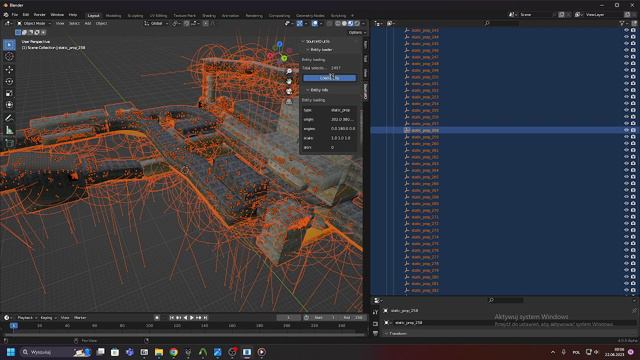Open the SourceIO sidebar tab
Image resolution: width=640 pixels, height=360 pixels.
[x=365, y=91]
